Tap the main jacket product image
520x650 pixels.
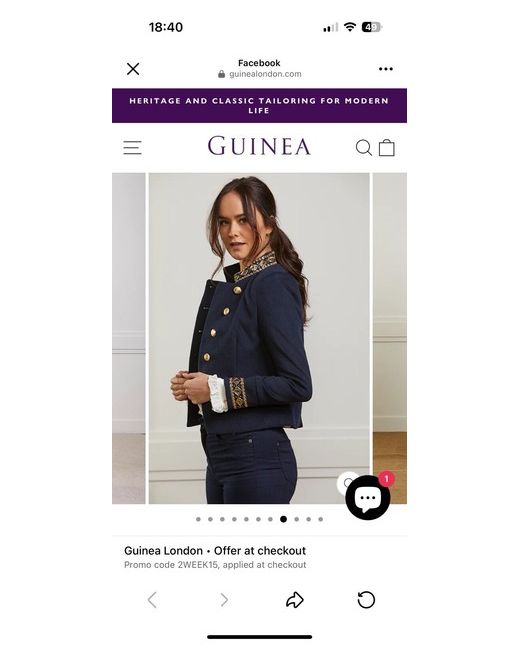[x=259, y=338]
